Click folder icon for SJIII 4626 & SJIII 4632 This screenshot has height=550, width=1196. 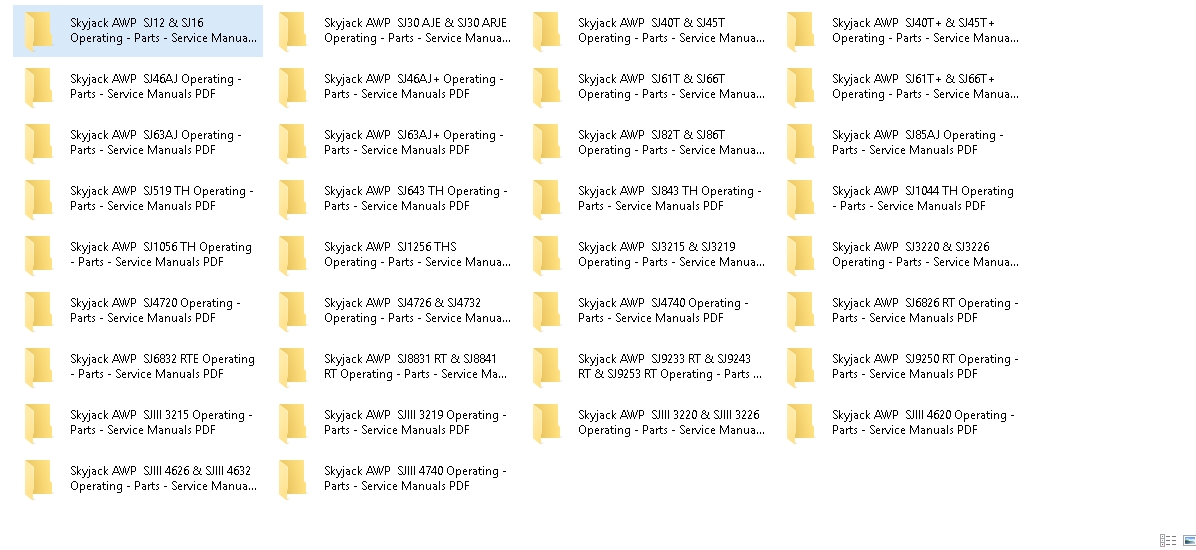pyautogui.click(x=39, y=480)
